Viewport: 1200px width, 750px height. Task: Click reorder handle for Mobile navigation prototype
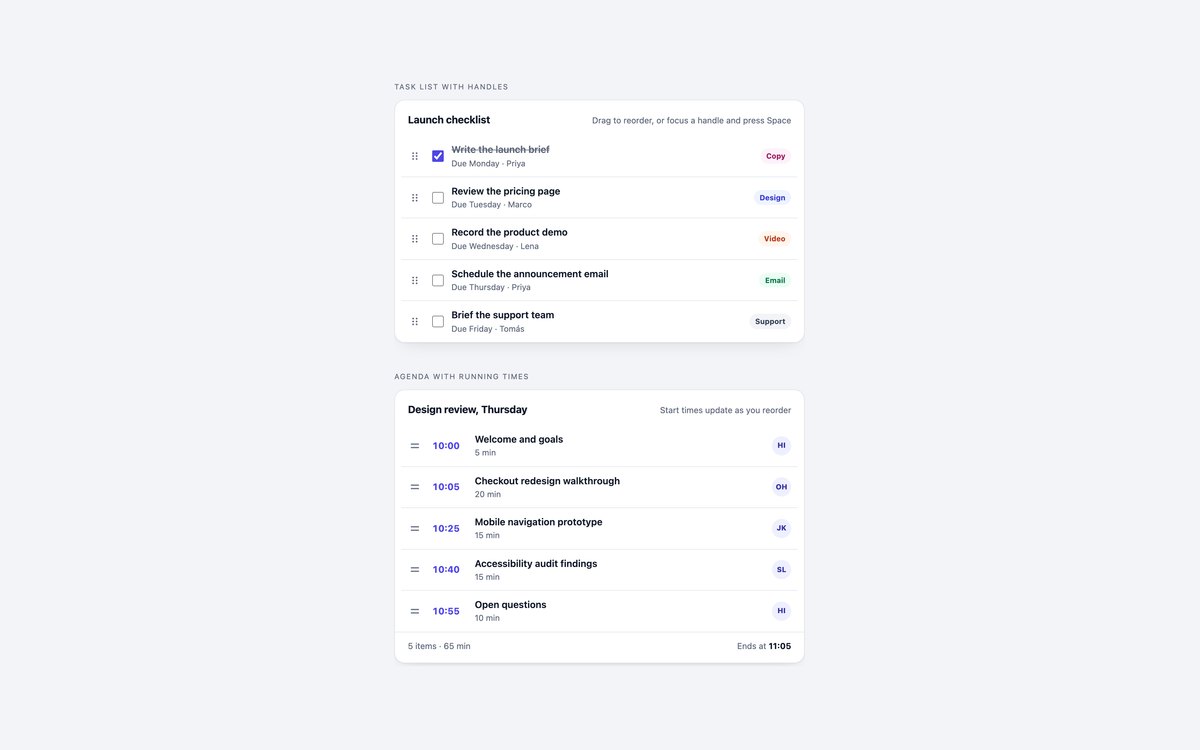click(x=415, y=528)
